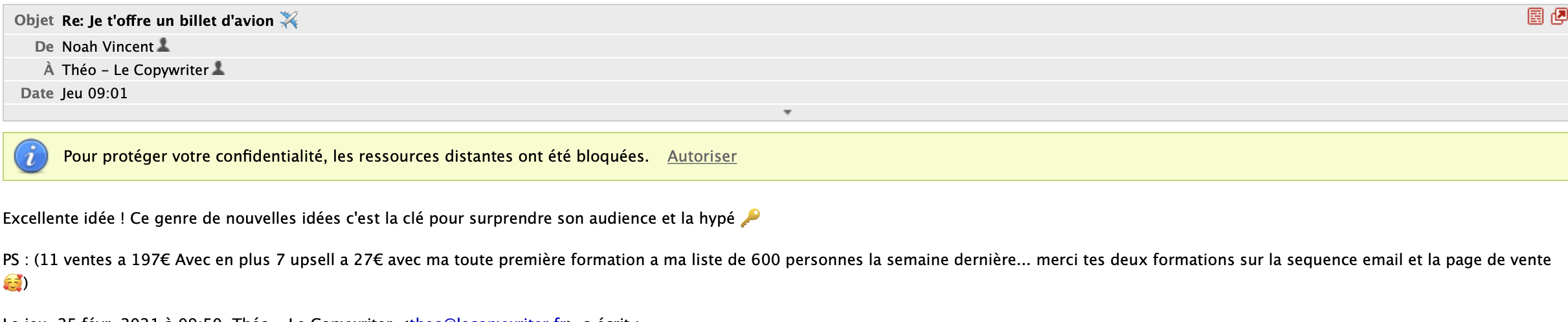The height and width of the screenshot is (322, 1568).
Task: Click the De header label
Action: pos(44,47)
